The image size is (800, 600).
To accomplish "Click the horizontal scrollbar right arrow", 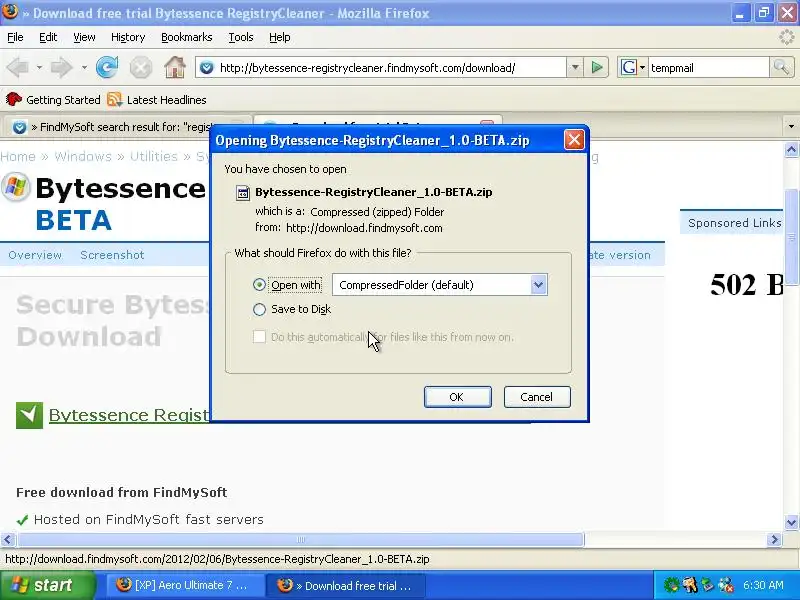I will [x=775, y=539].
